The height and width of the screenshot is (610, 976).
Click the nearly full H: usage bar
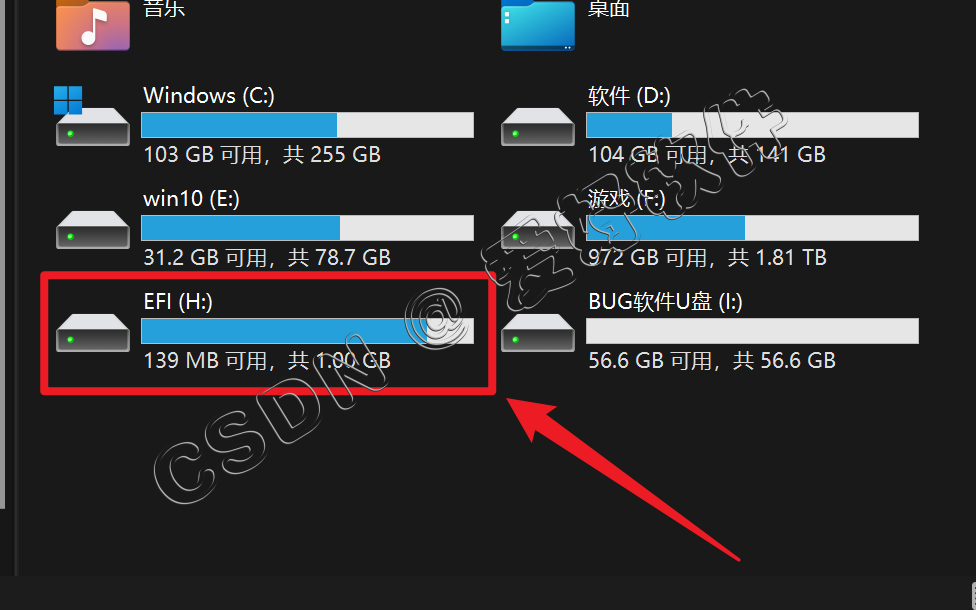click(307, 331)
